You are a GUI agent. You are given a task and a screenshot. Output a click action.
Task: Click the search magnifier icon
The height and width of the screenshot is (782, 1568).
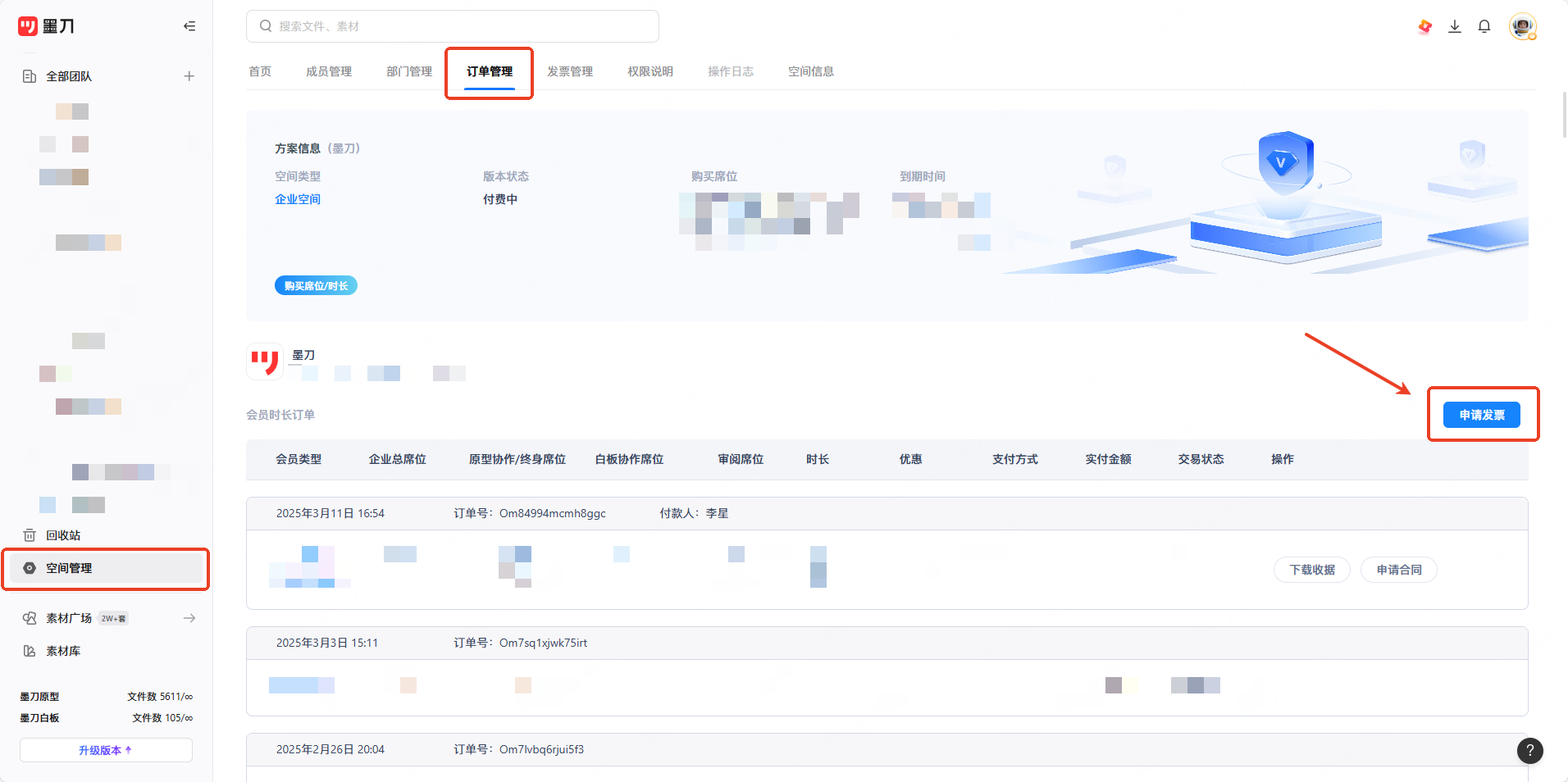click(x=266, y=26)
